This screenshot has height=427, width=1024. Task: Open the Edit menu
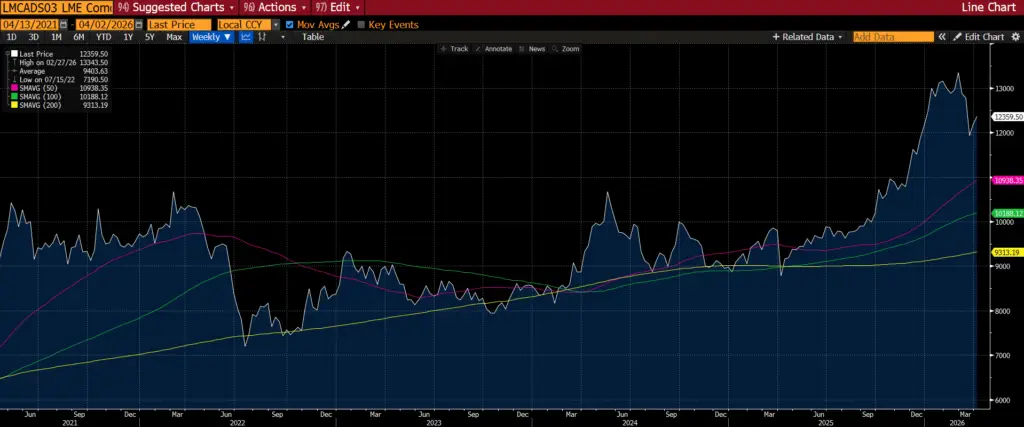coord(337,7)
